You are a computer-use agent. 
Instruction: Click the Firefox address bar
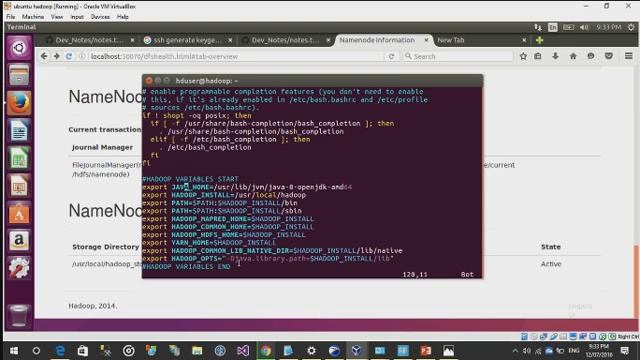coord(233,56)
